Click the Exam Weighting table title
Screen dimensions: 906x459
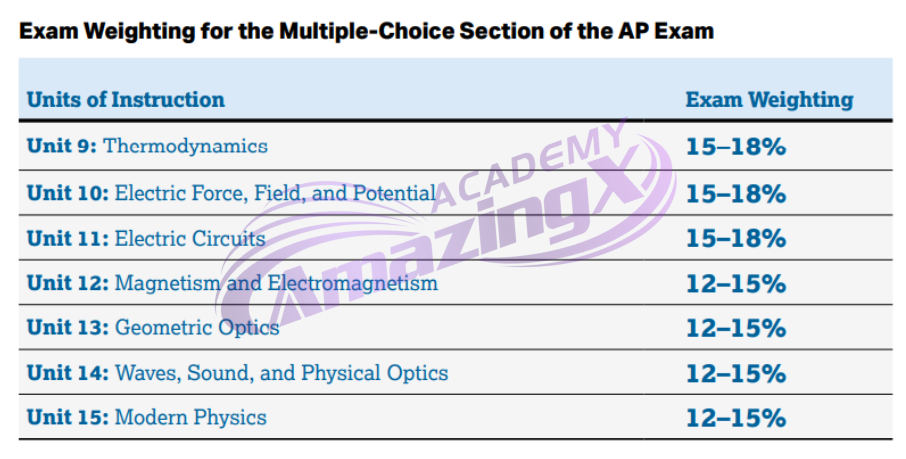pyautogui.click(x=366, y=31)
